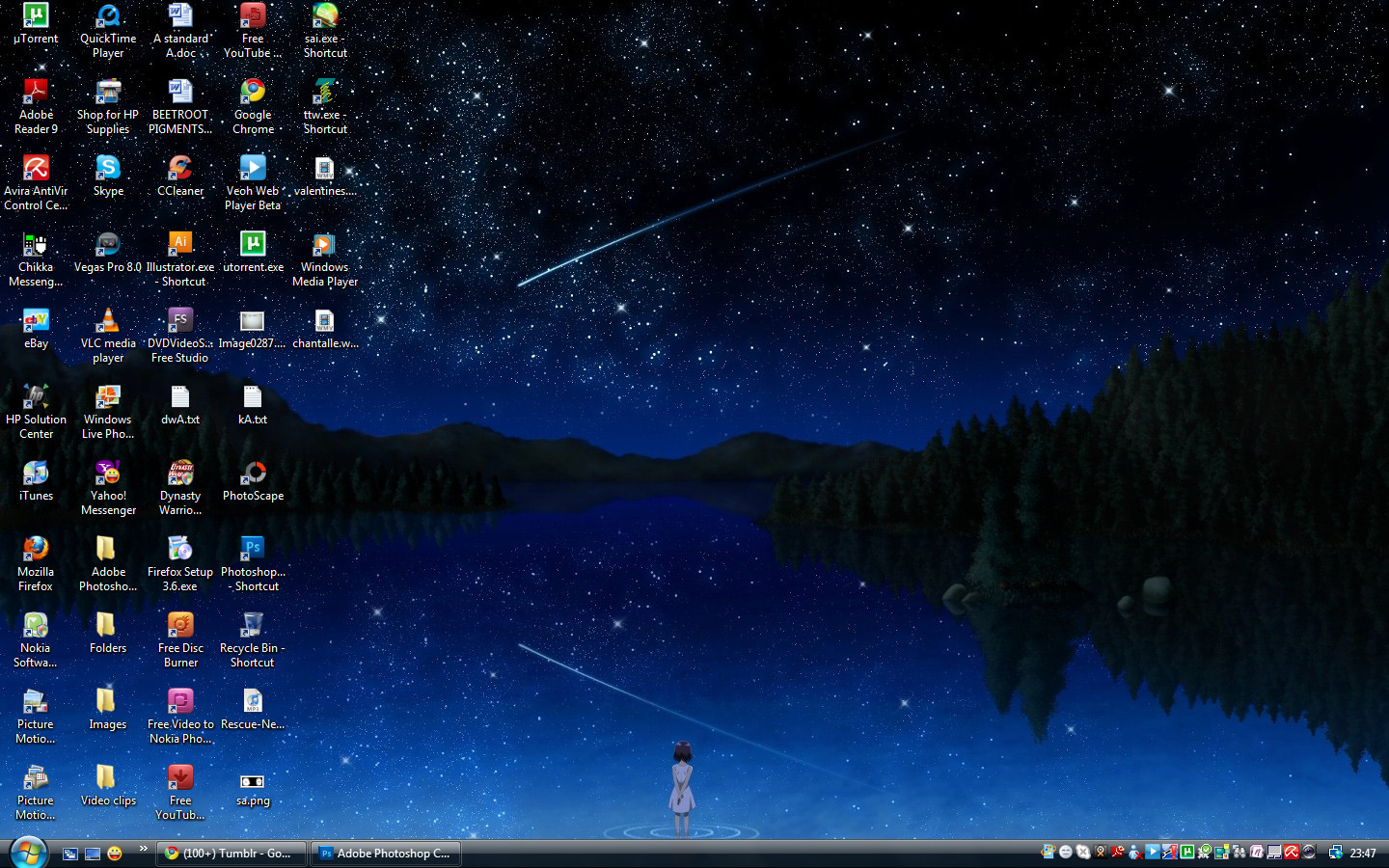The height and width of the screenshot is (868, 1389).
Task: Open the Veoh Web Player Beta icon
Action: click(x=253, y=183)
